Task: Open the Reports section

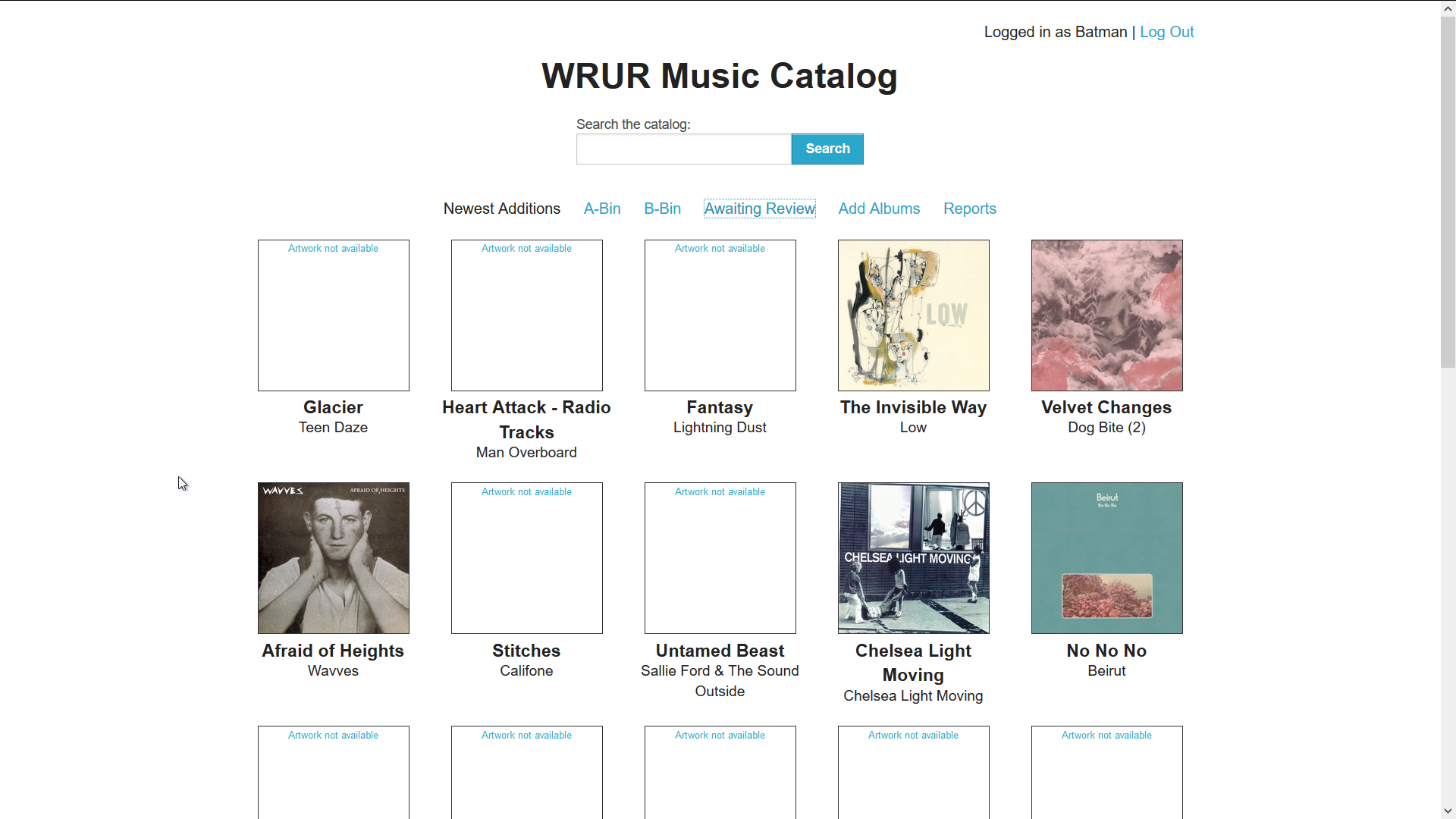Action: coord(969,209)
